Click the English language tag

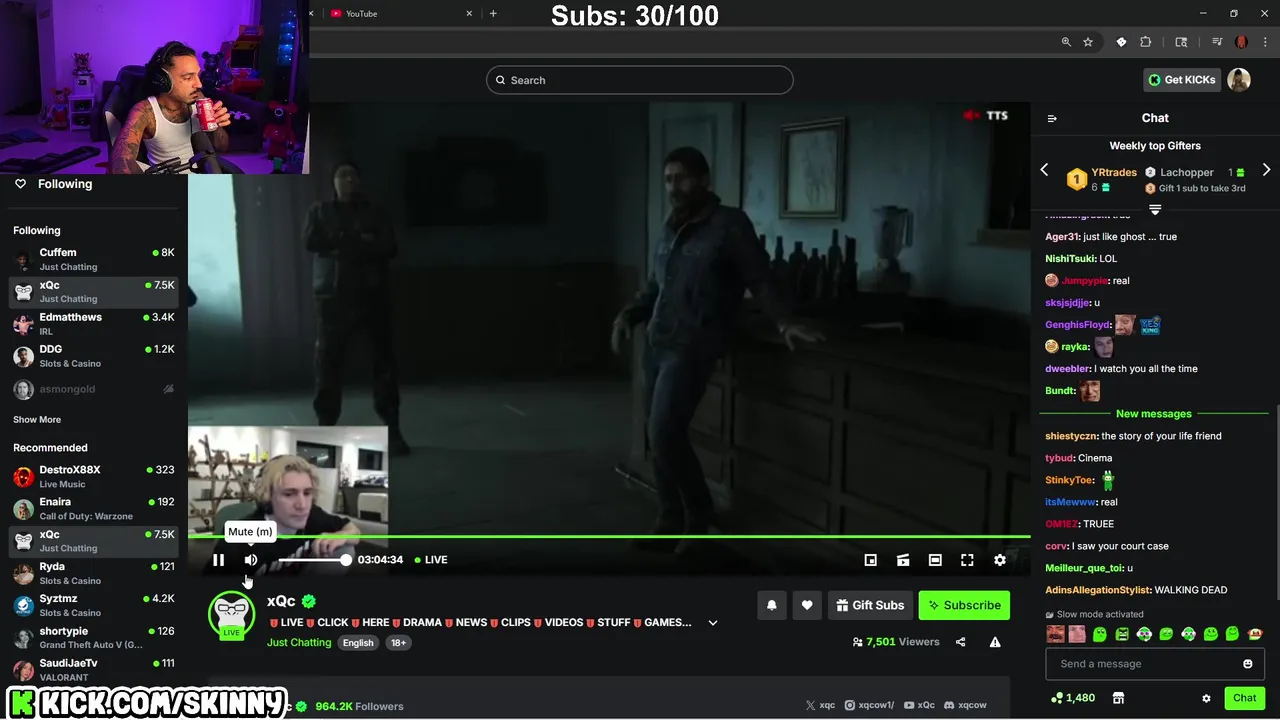[x=358, y=643]
